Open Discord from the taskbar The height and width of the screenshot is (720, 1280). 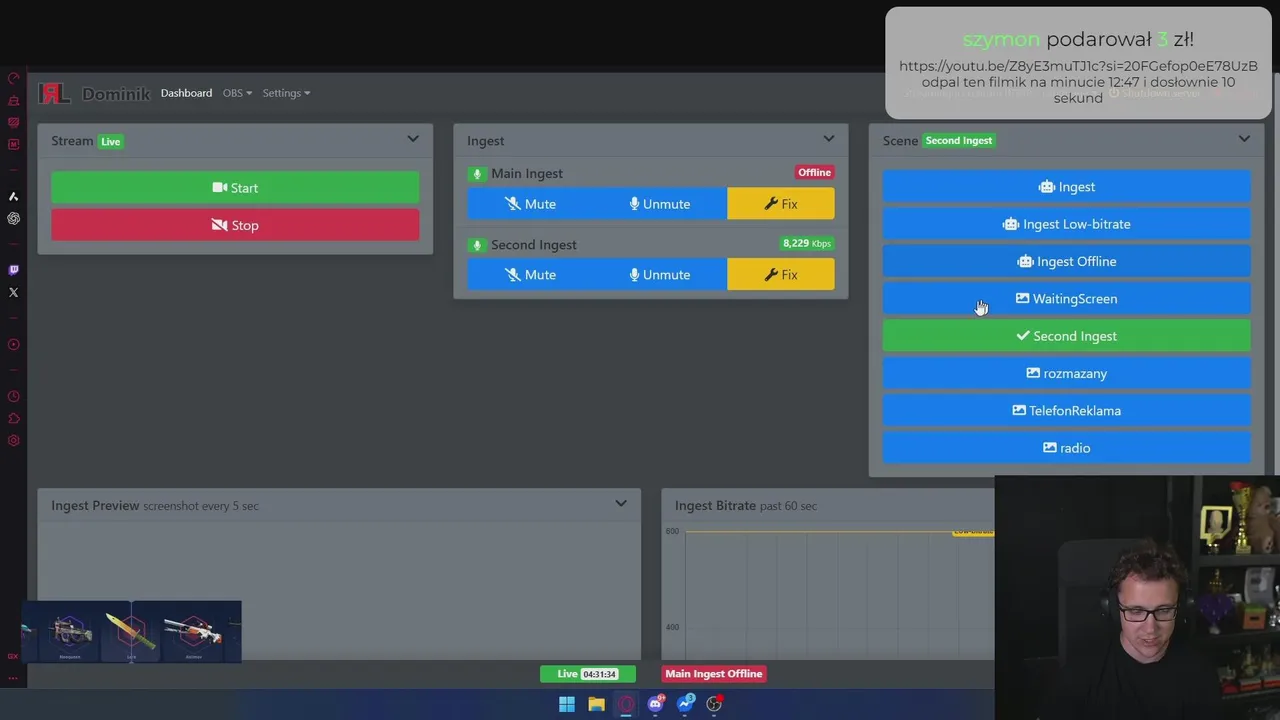[x=655, y=704]
